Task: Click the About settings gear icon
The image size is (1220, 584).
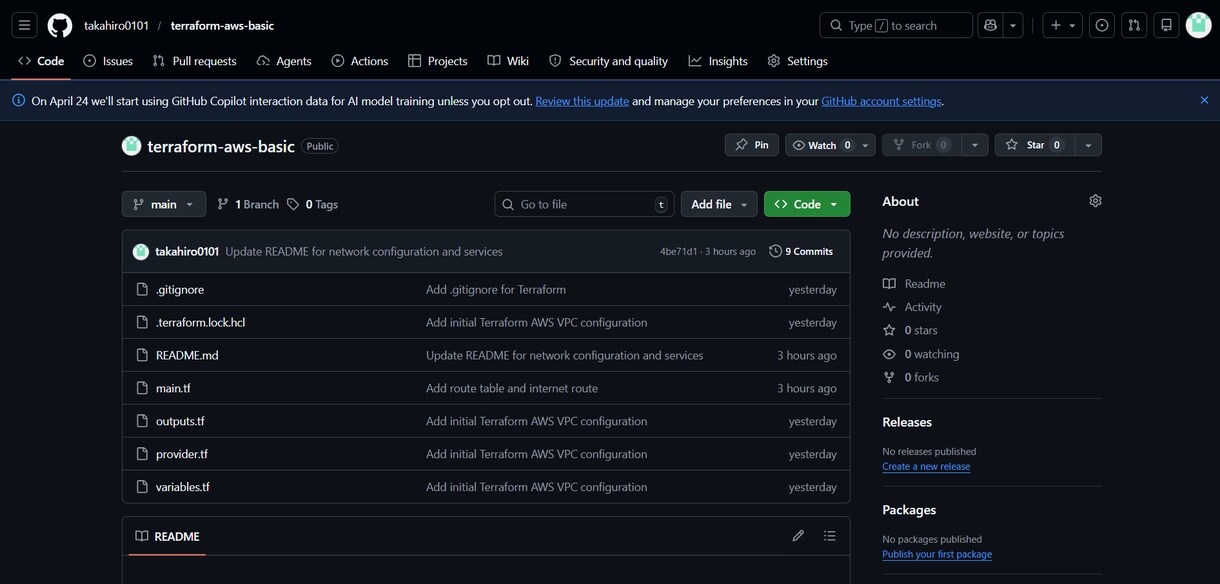Action: 1095,201
